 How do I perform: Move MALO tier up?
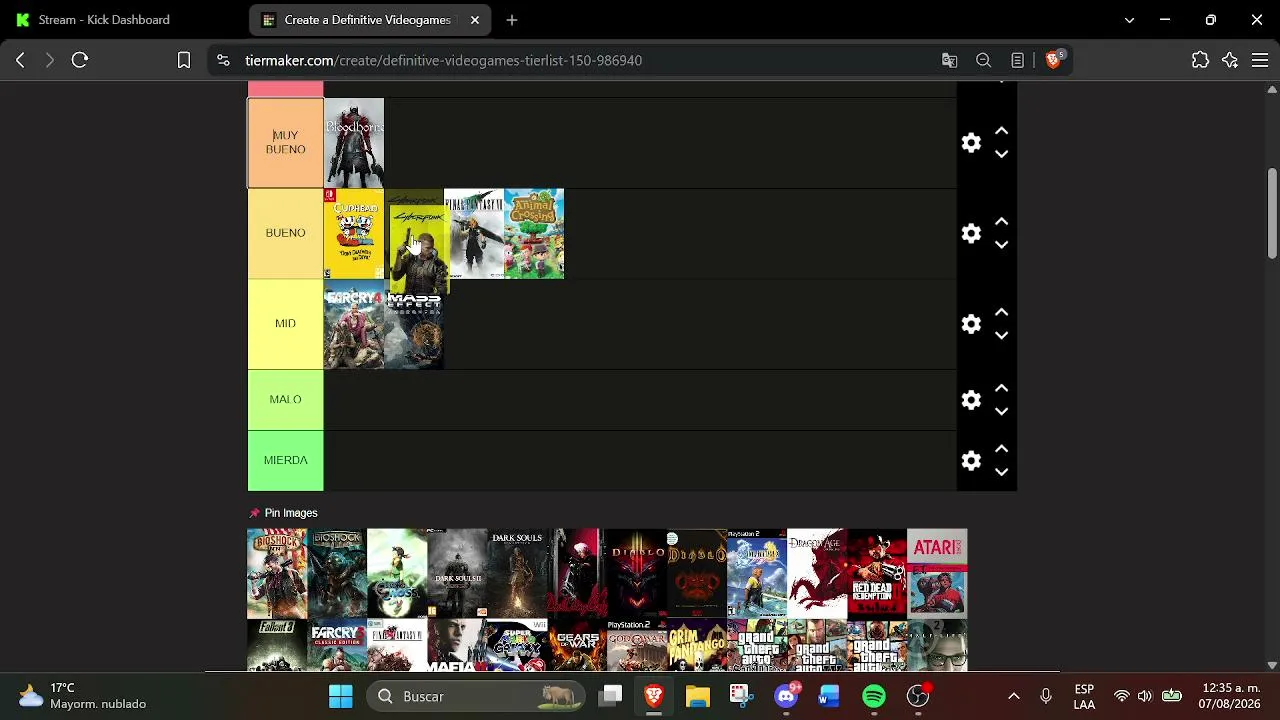1001,388
